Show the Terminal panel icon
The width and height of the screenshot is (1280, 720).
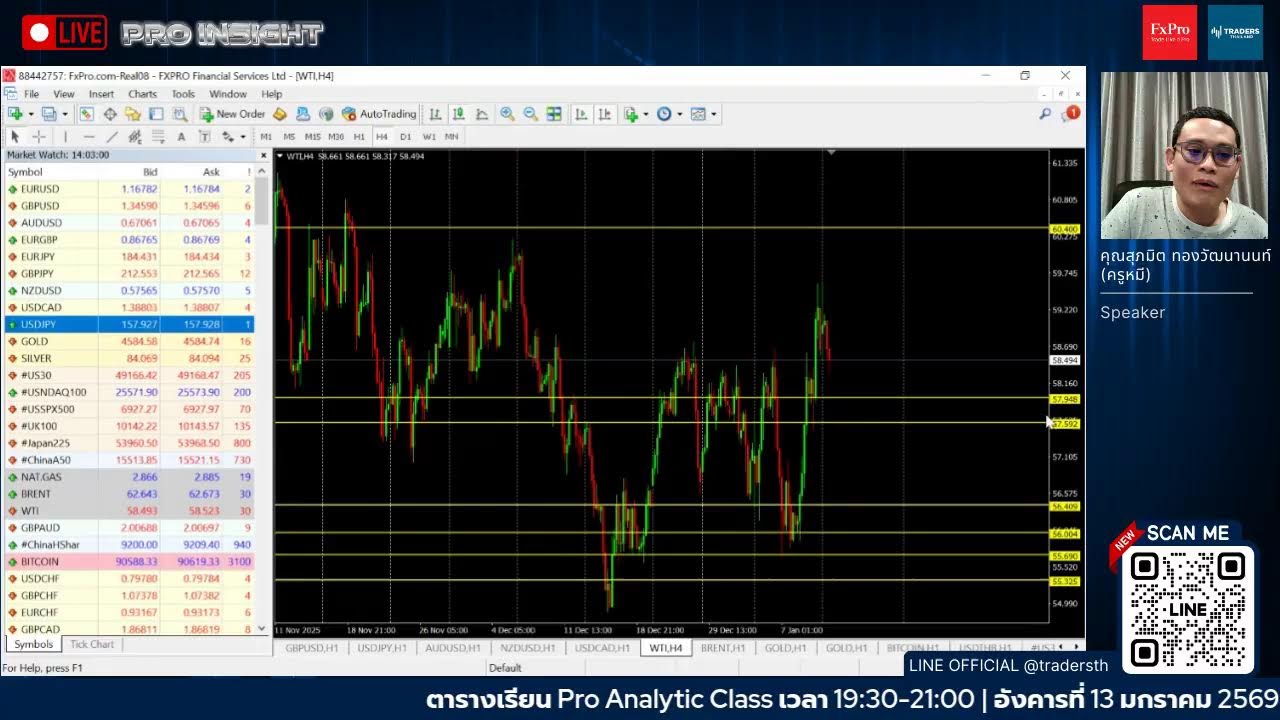pyautogui.click(x=156, y=114)
